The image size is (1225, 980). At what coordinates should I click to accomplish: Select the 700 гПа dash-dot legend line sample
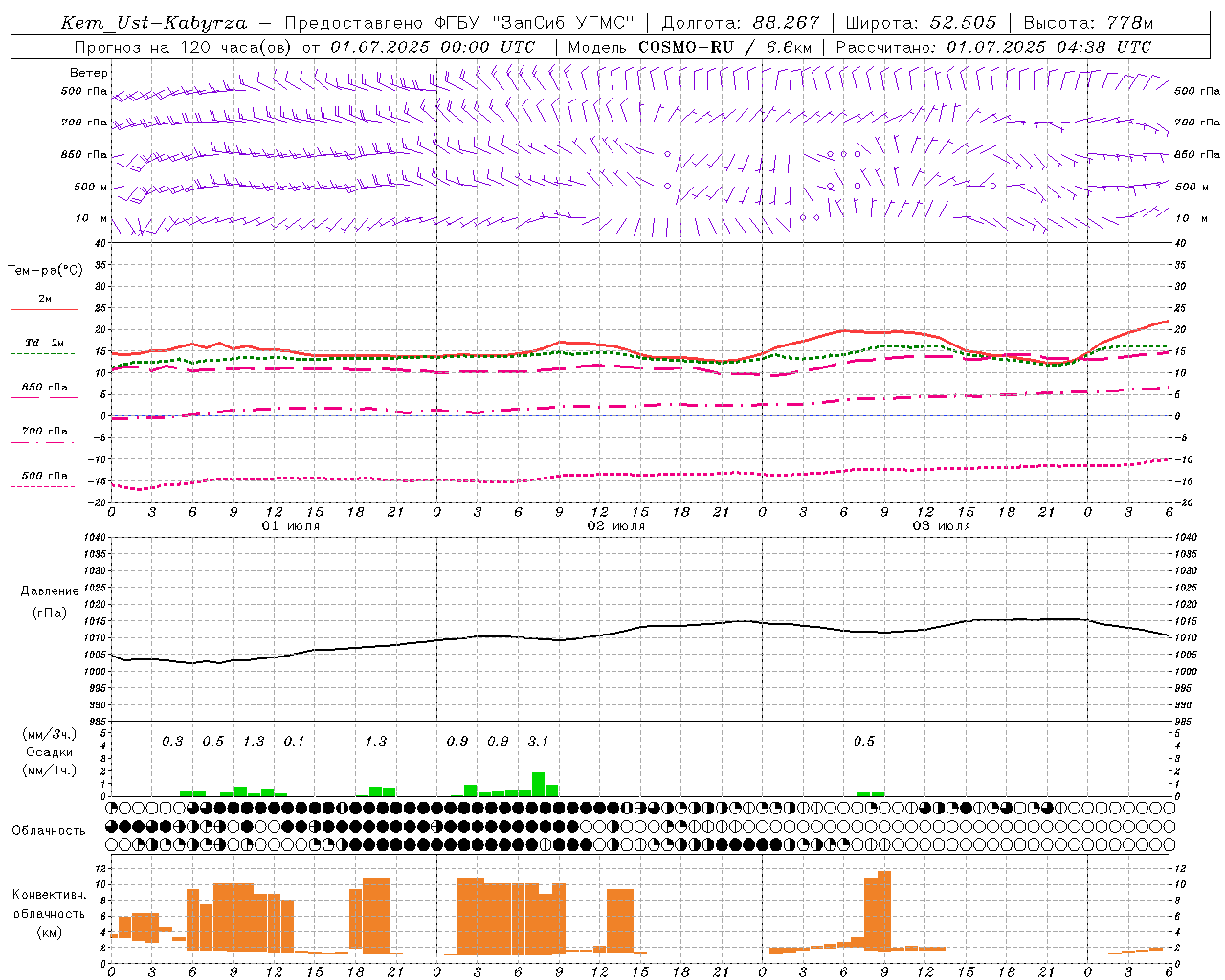pyautogui.click(x=42, y=442)
